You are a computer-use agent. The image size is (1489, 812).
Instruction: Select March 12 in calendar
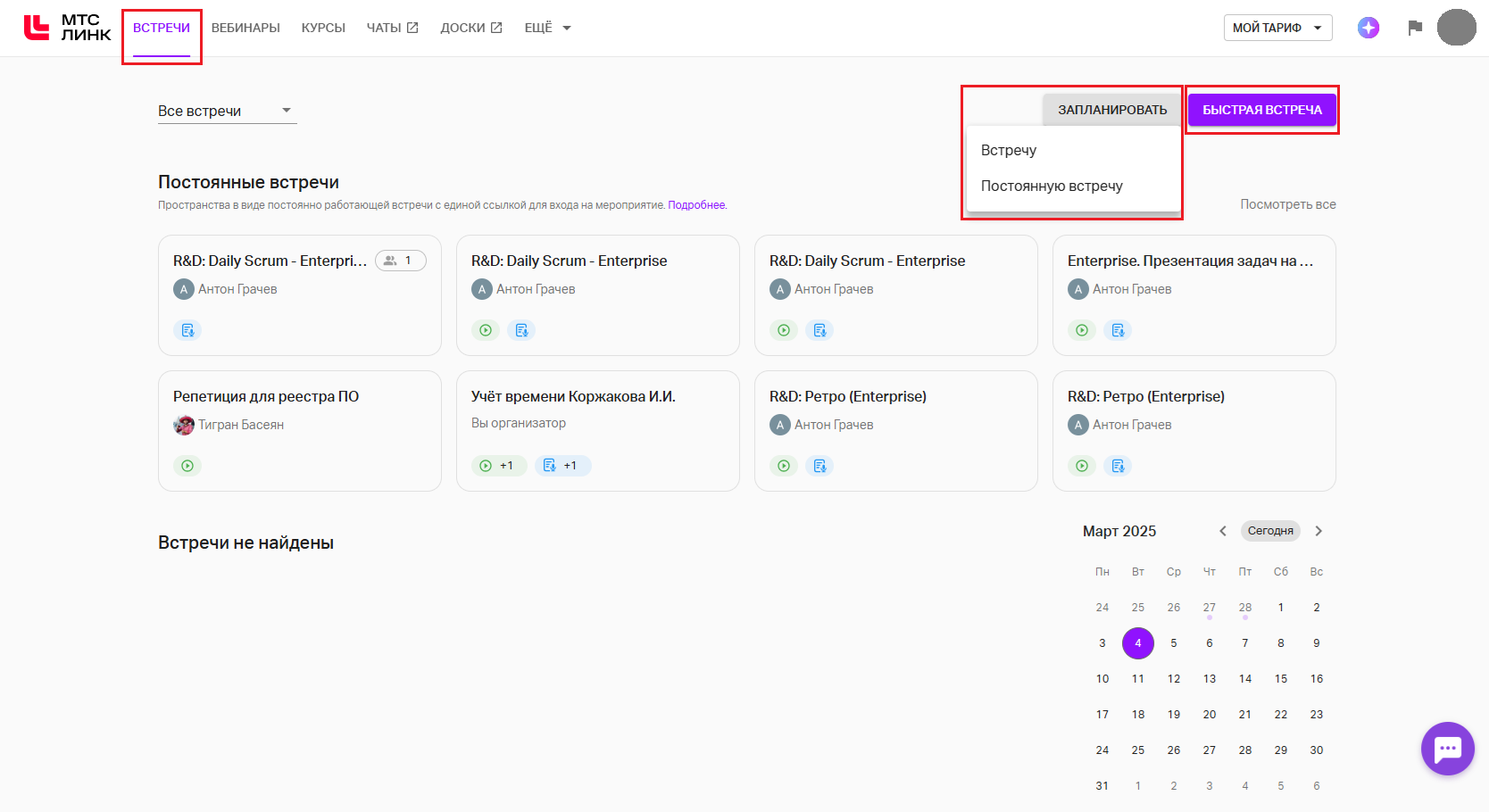pyautogui.click(x=1174, y=679)
